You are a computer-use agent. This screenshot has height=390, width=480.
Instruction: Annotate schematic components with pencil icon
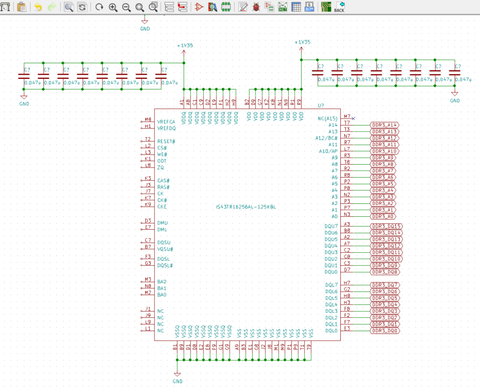tap(243, 7)
